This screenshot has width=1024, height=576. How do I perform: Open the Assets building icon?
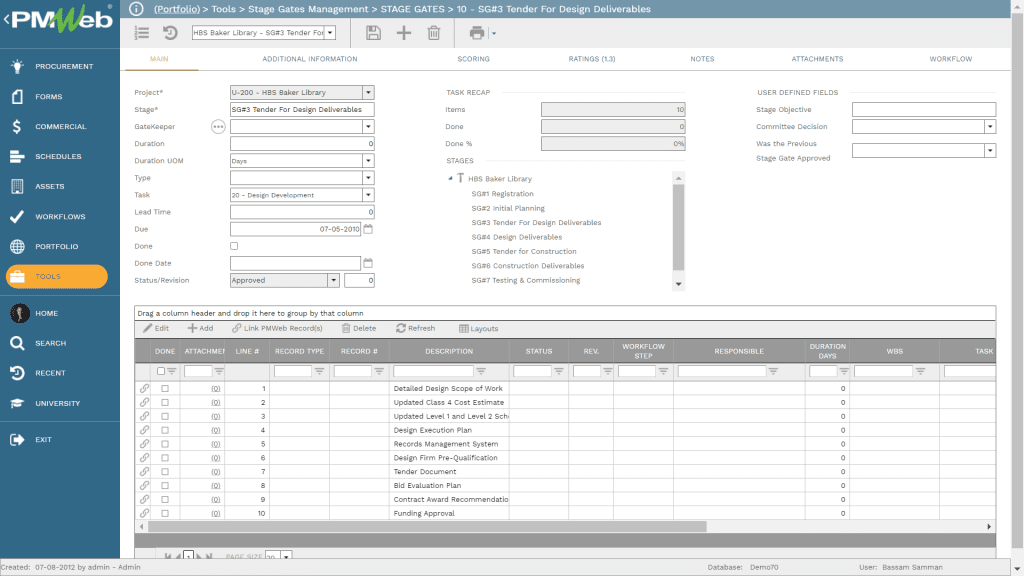pyautogui.click(x=17, y=187)
